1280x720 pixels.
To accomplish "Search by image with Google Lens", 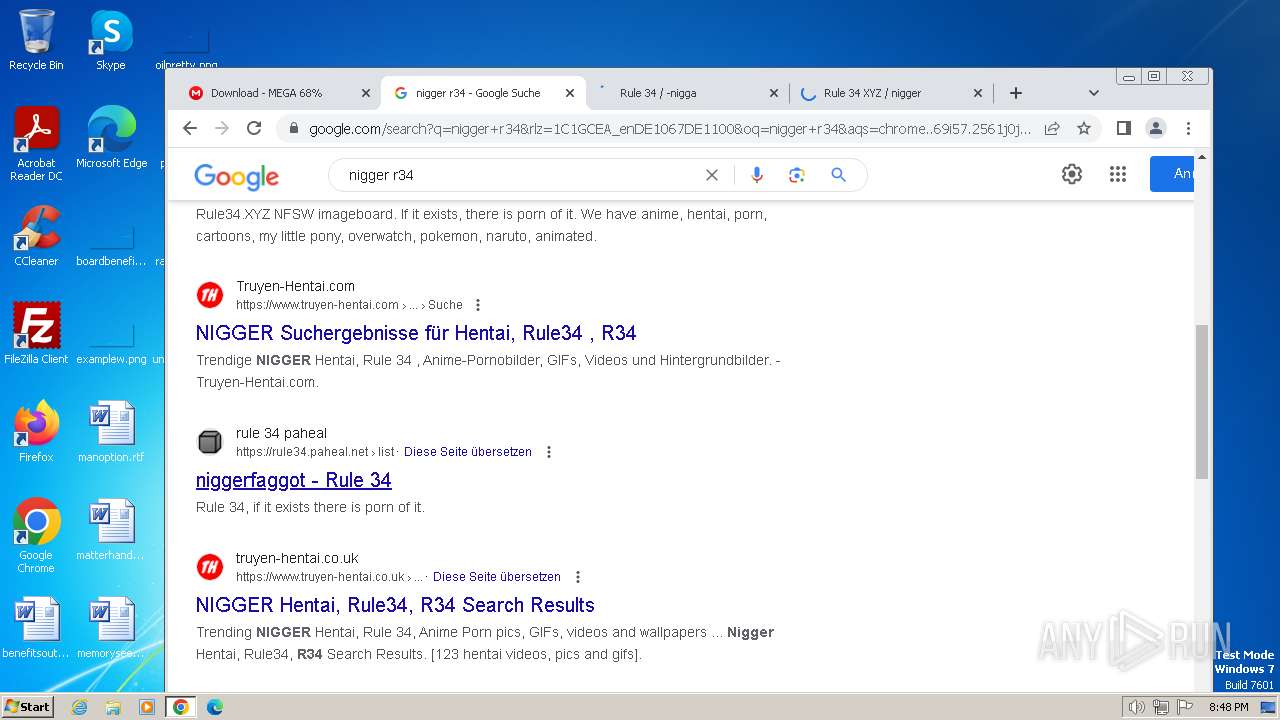I will [797, 175].
